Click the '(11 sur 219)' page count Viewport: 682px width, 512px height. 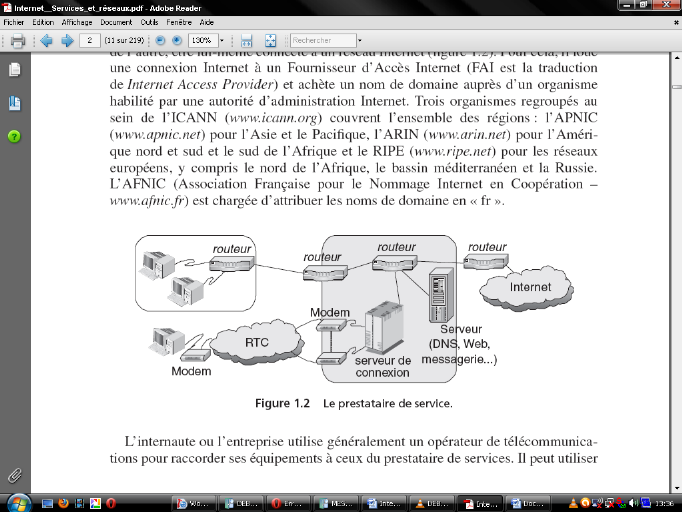pyautogui.click(x=124, y=40)
